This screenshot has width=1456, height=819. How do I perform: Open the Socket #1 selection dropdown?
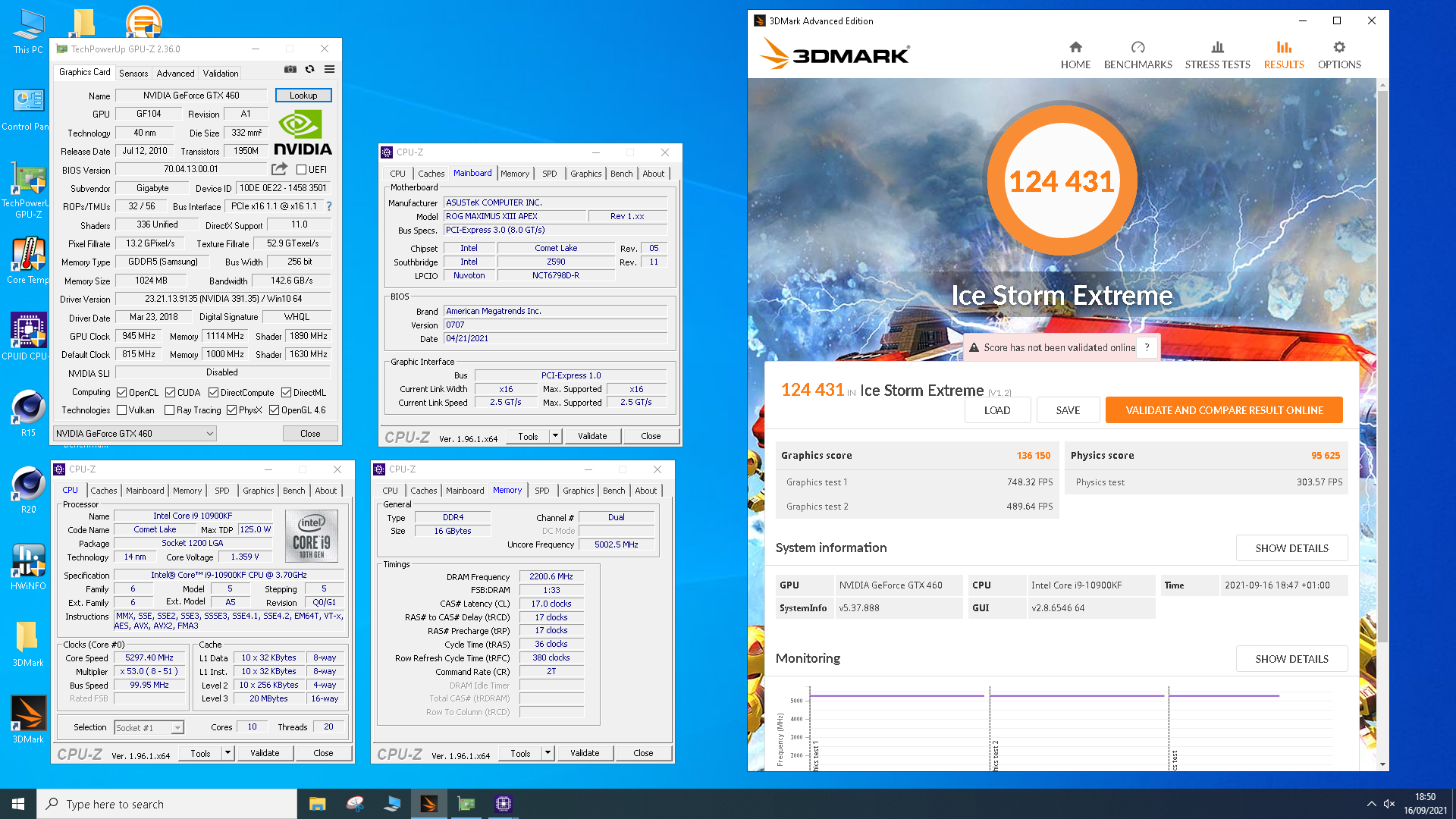click(149, 727)
